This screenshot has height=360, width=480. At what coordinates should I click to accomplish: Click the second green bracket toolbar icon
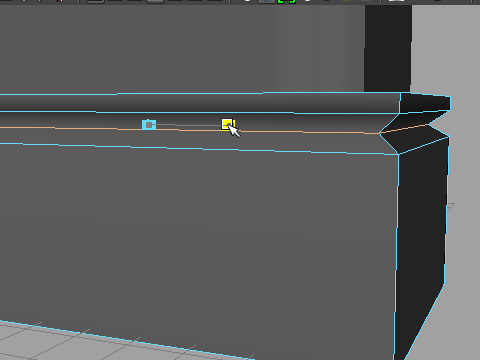(x=292, y=2)
